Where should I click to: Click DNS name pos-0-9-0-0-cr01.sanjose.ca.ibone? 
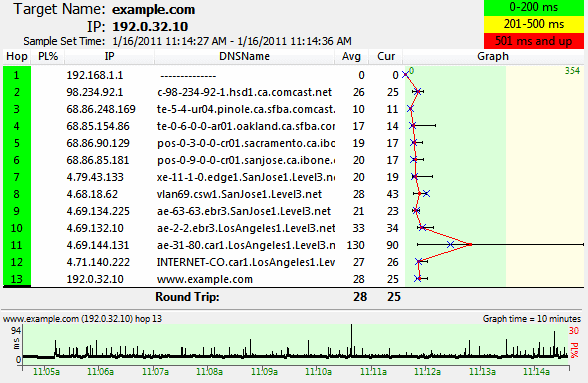246,160
